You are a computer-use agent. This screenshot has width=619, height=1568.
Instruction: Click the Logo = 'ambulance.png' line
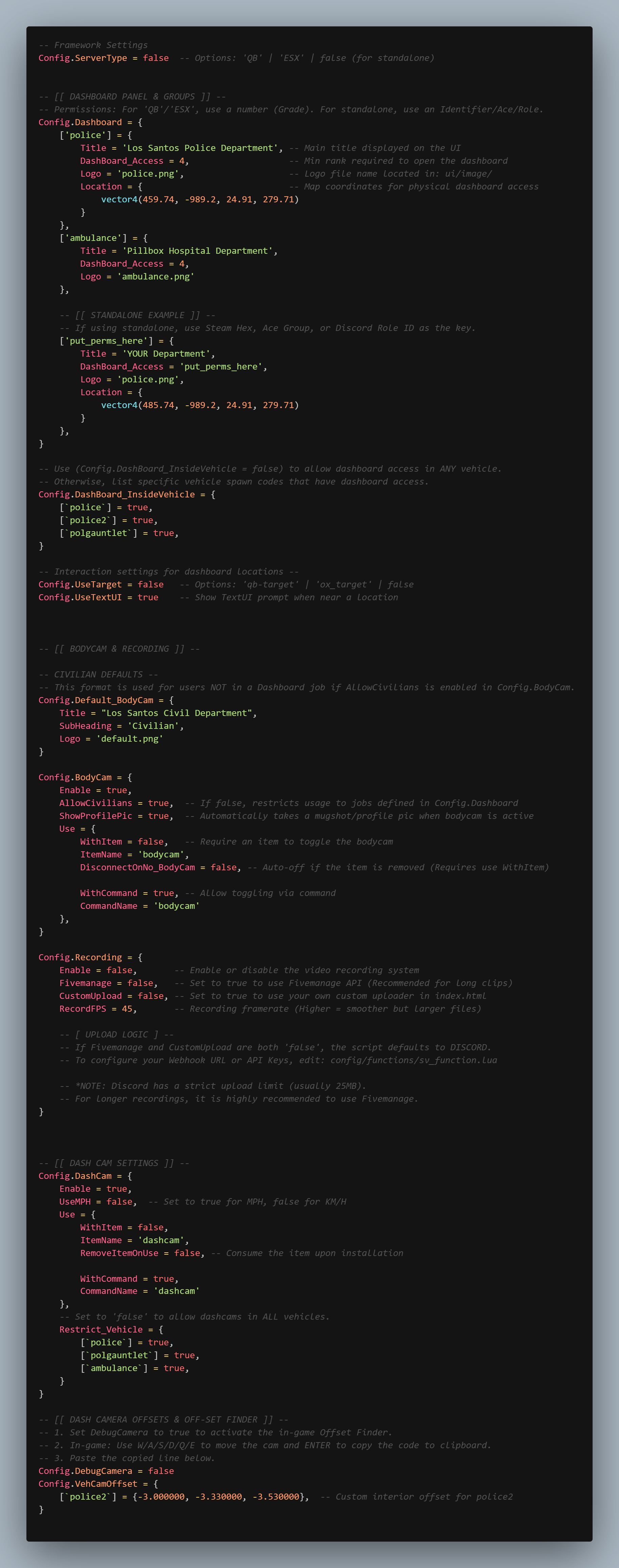[138, 276]
